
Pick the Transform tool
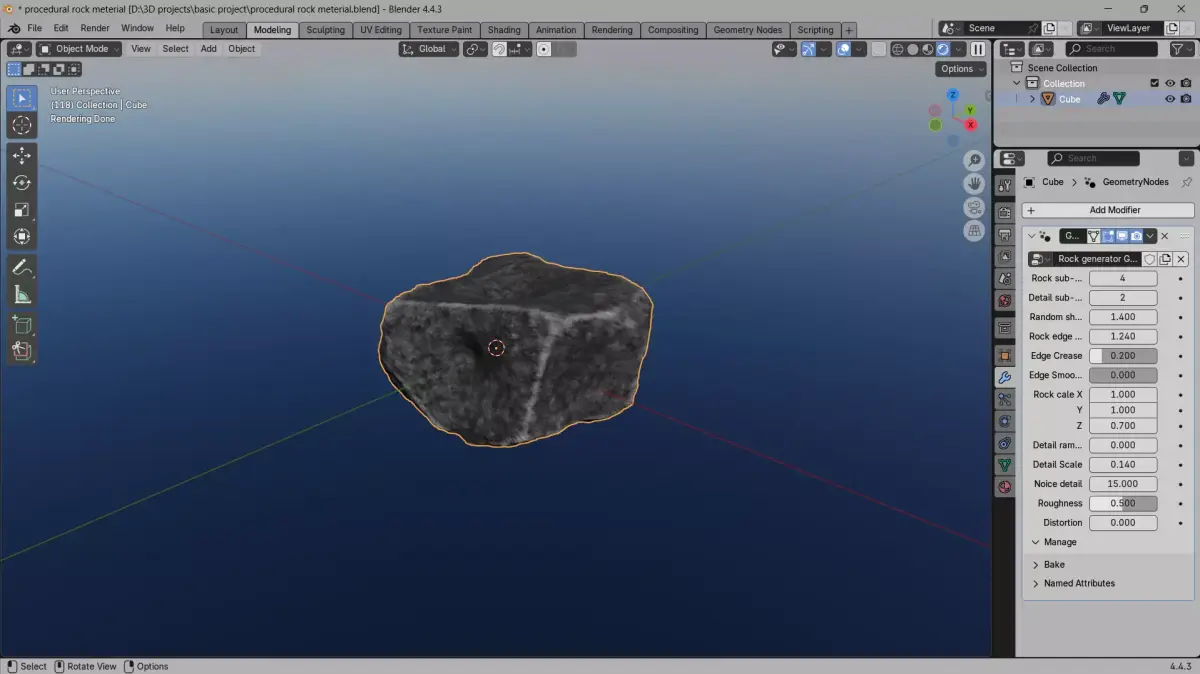pos(22,237)
